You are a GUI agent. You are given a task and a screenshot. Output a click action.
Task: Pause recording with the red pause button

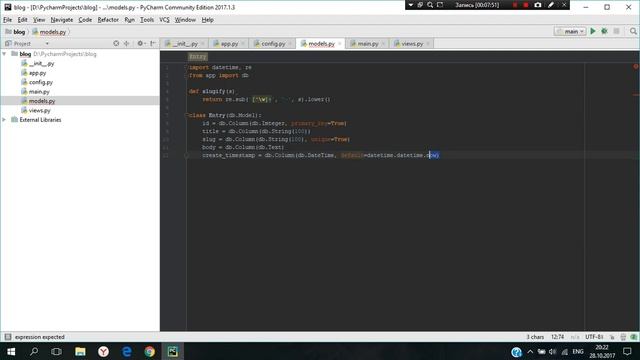(515, 5)
